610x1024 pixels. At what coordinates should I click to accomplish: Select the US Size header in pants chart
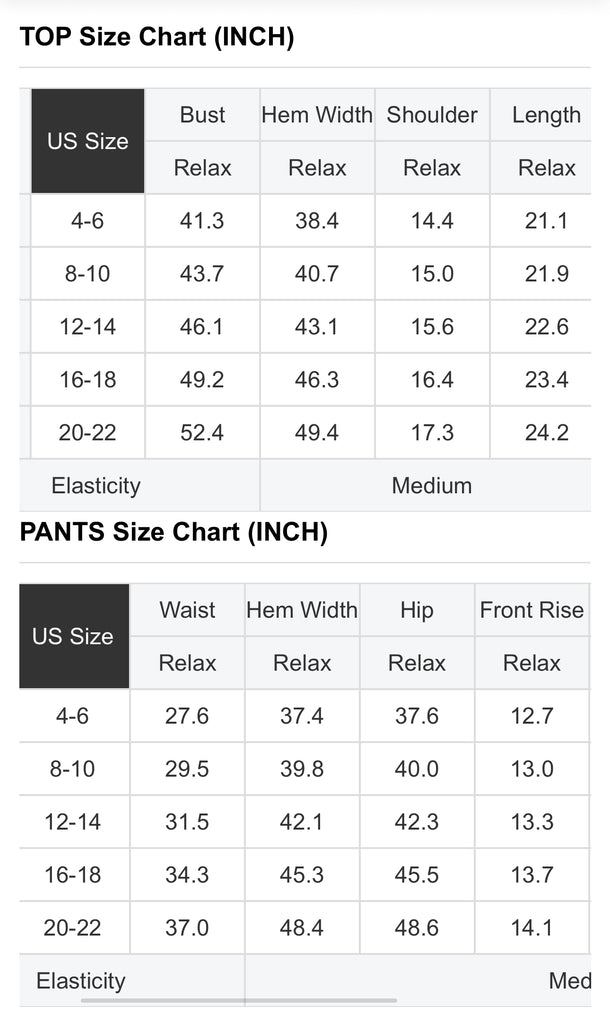(x=74, y=636)
